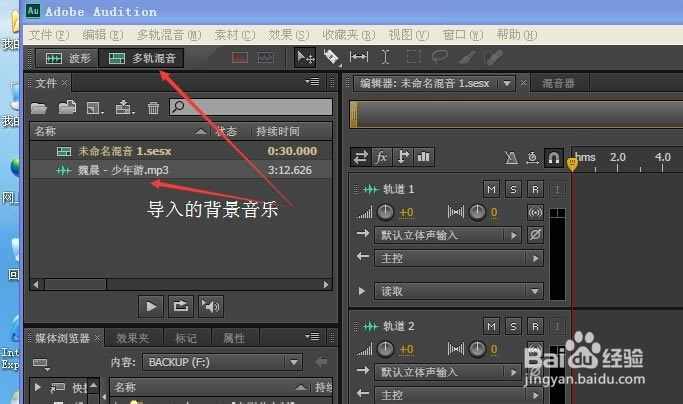683x404 pixels.
Task: Open the 效果(S) menu
Action: tap(288, 35)
